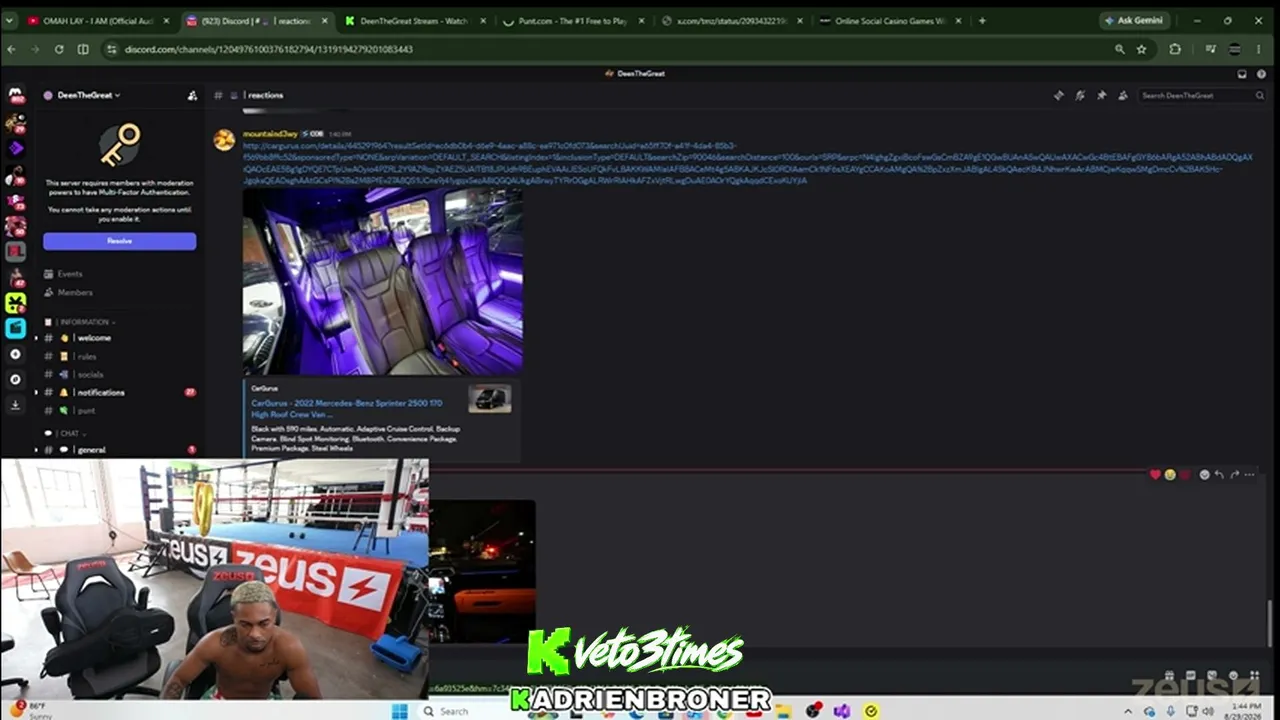Toggle the member list icon
The width and height of the screenshot is (1280, 720).
pos(1123,96)
